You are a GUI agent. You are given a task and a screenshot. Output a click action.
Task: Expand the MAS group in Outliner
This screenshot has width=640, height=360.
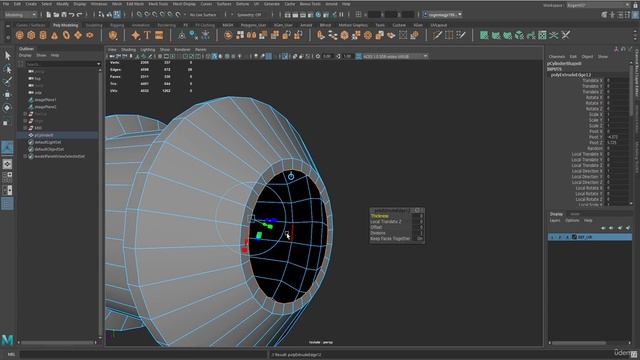pos(25,128)
